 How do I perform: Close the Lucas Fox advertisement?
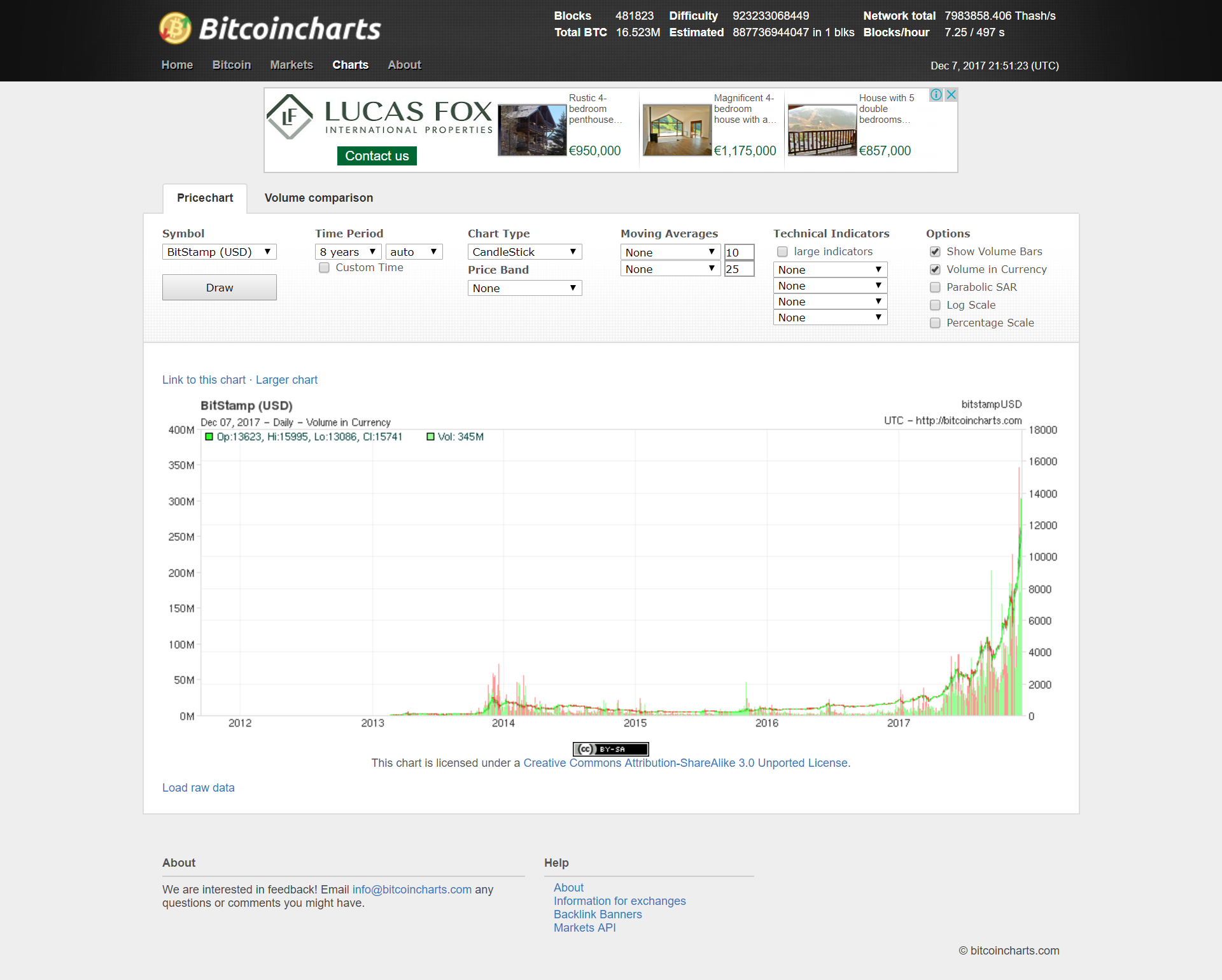pyautogui.click(x=951, y=95)
